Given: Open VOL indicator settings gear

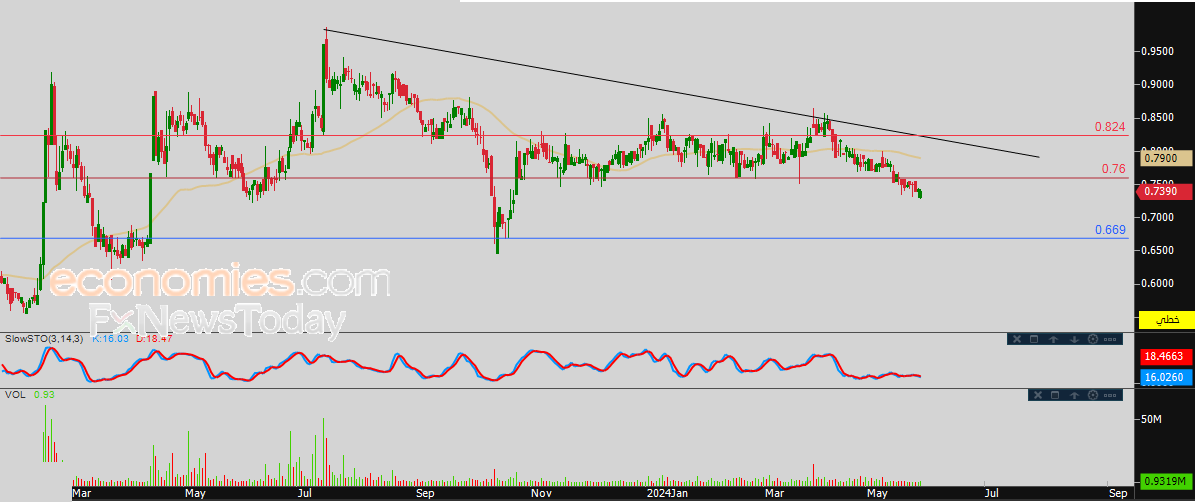Looking at the screenshot, I should [1093, 395].
